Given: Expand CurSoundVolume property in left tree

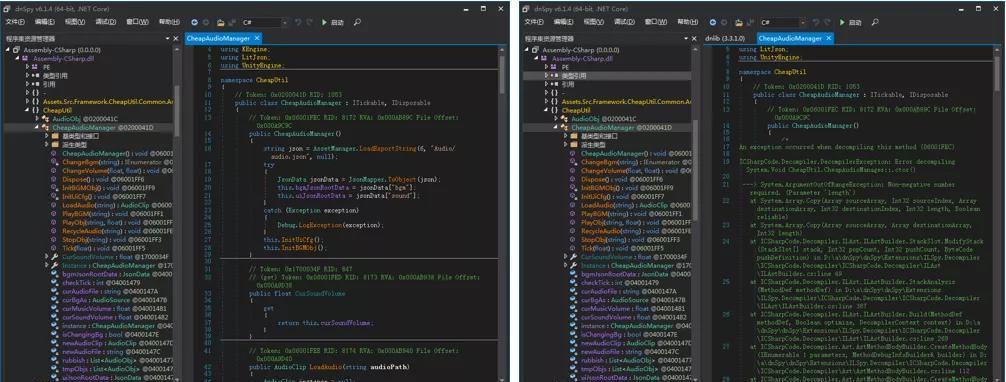Looking at the screenshot, I should coord(47,256).
